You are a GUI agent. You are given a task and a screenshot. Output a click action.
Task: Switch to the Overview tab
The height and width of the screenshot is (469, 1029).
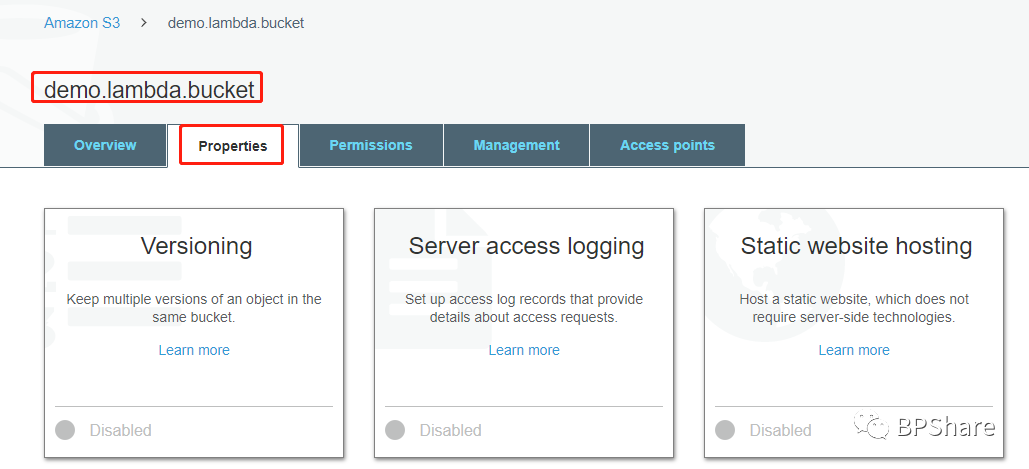[105, 145]
